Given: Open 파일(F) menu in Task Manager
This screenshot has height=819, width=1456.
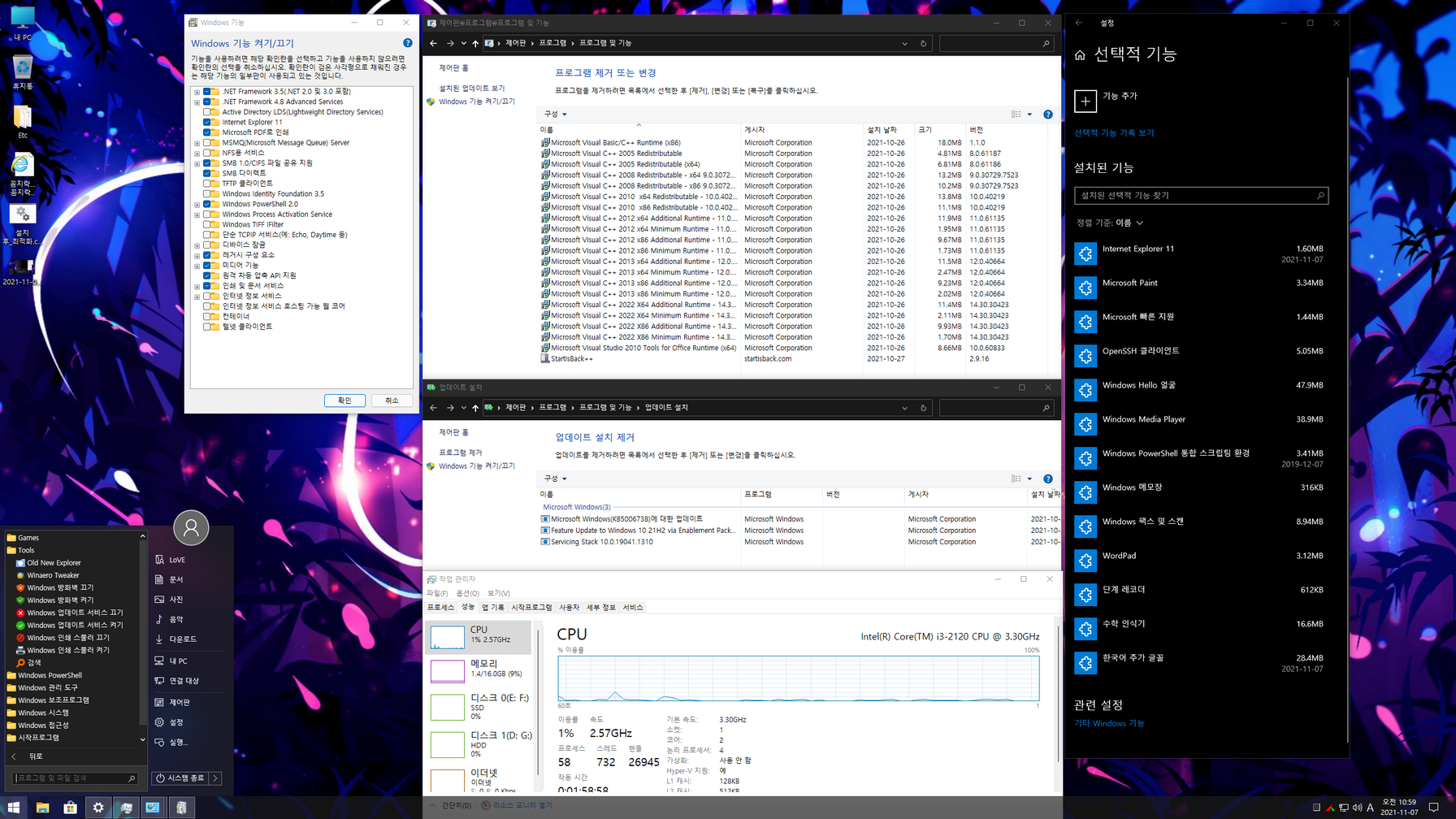Looking at the screenshot, I should [x=437, y=593].
